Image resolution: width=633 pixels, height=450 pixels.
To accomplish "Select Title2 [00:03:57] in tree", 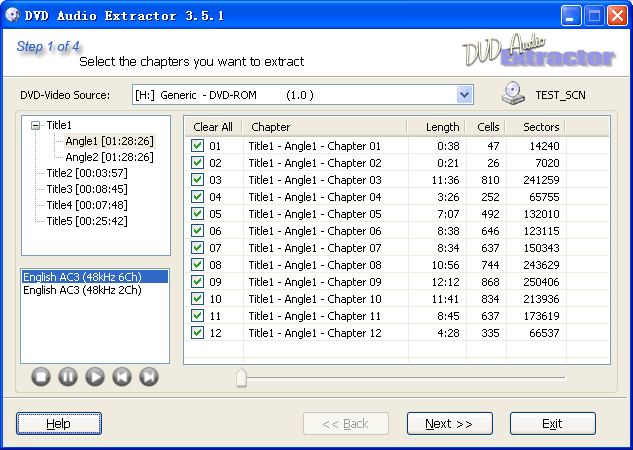I will pyautogui.click(x=87, y=173).
